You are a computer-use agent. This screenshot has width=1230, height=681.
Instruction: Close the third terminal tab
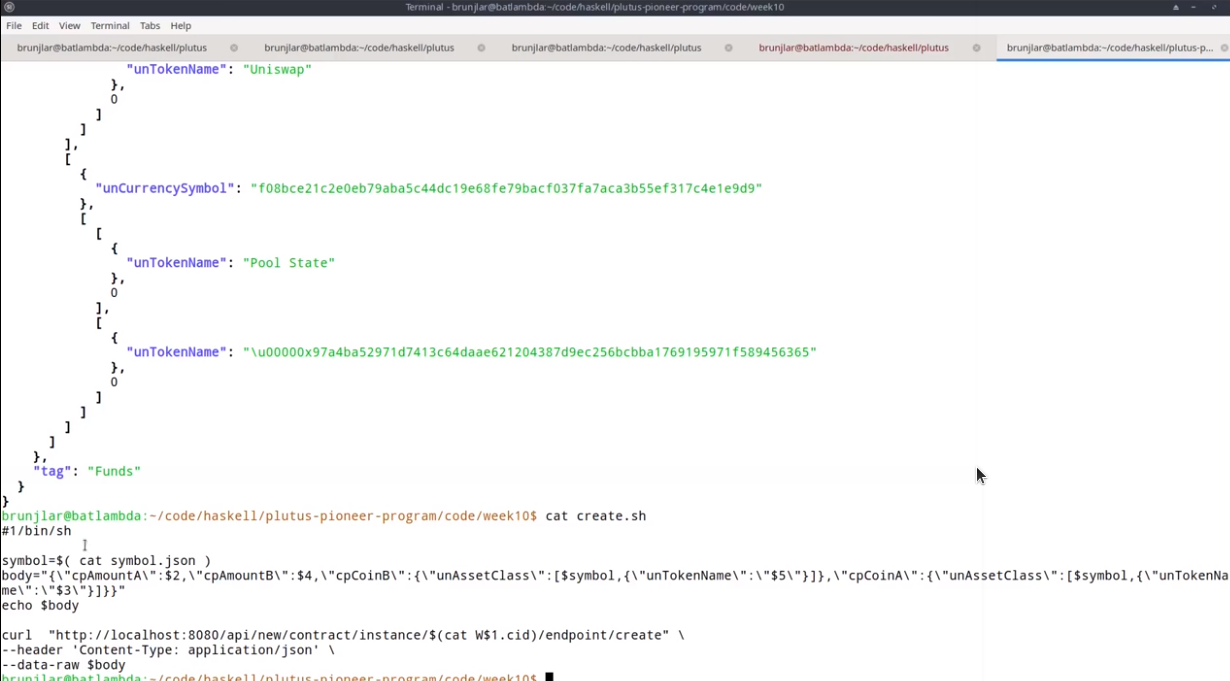728,48
